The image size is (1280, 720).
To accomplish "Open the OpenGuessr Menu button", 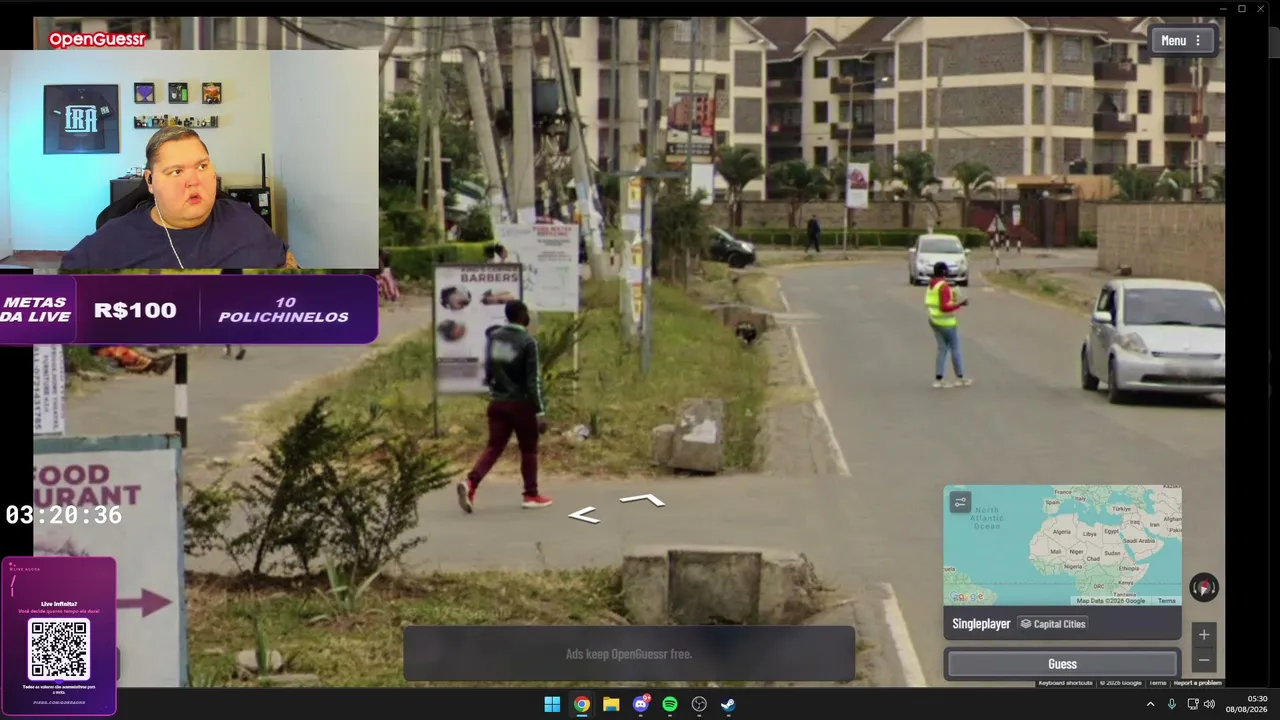I will click(1182, 40).
